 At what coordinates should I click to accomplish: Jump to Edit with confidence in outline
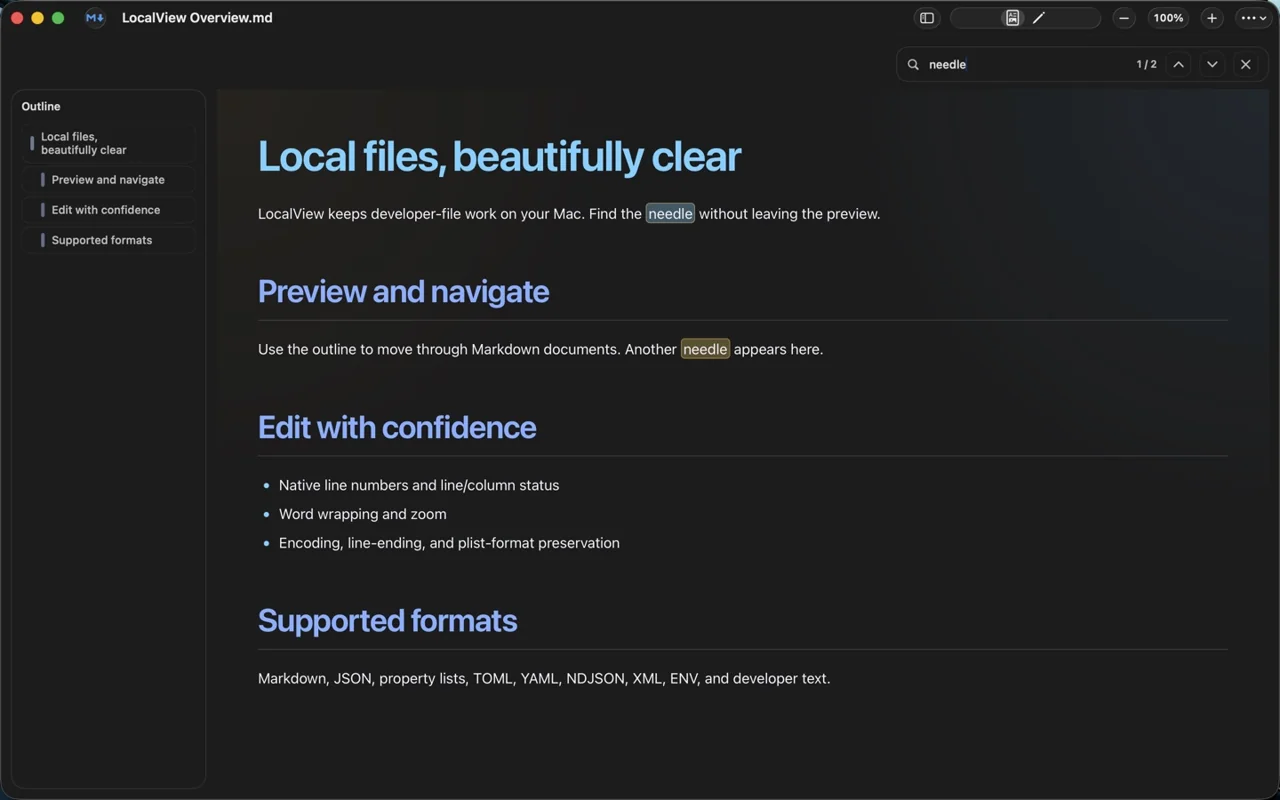109,210
